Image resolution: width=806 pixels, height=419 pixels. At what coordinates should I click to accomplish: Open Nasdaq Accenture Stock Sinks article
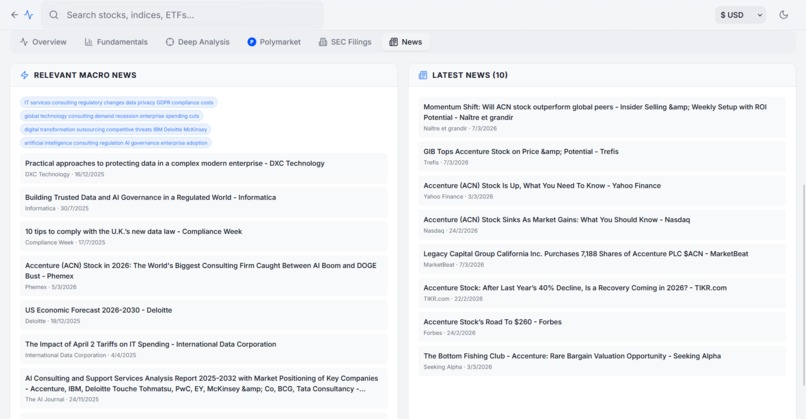coord(602,225)
